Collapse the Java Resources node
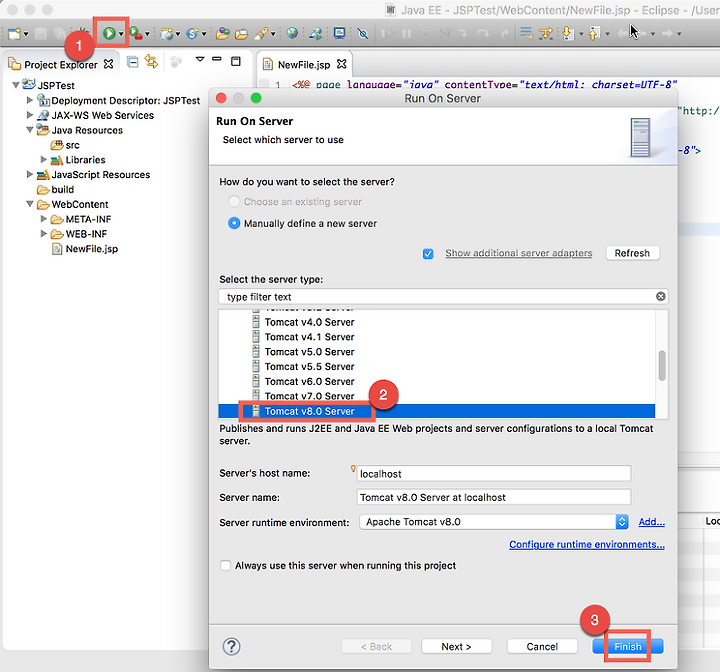This screenshot has width=720, height=672. [30, 130]
